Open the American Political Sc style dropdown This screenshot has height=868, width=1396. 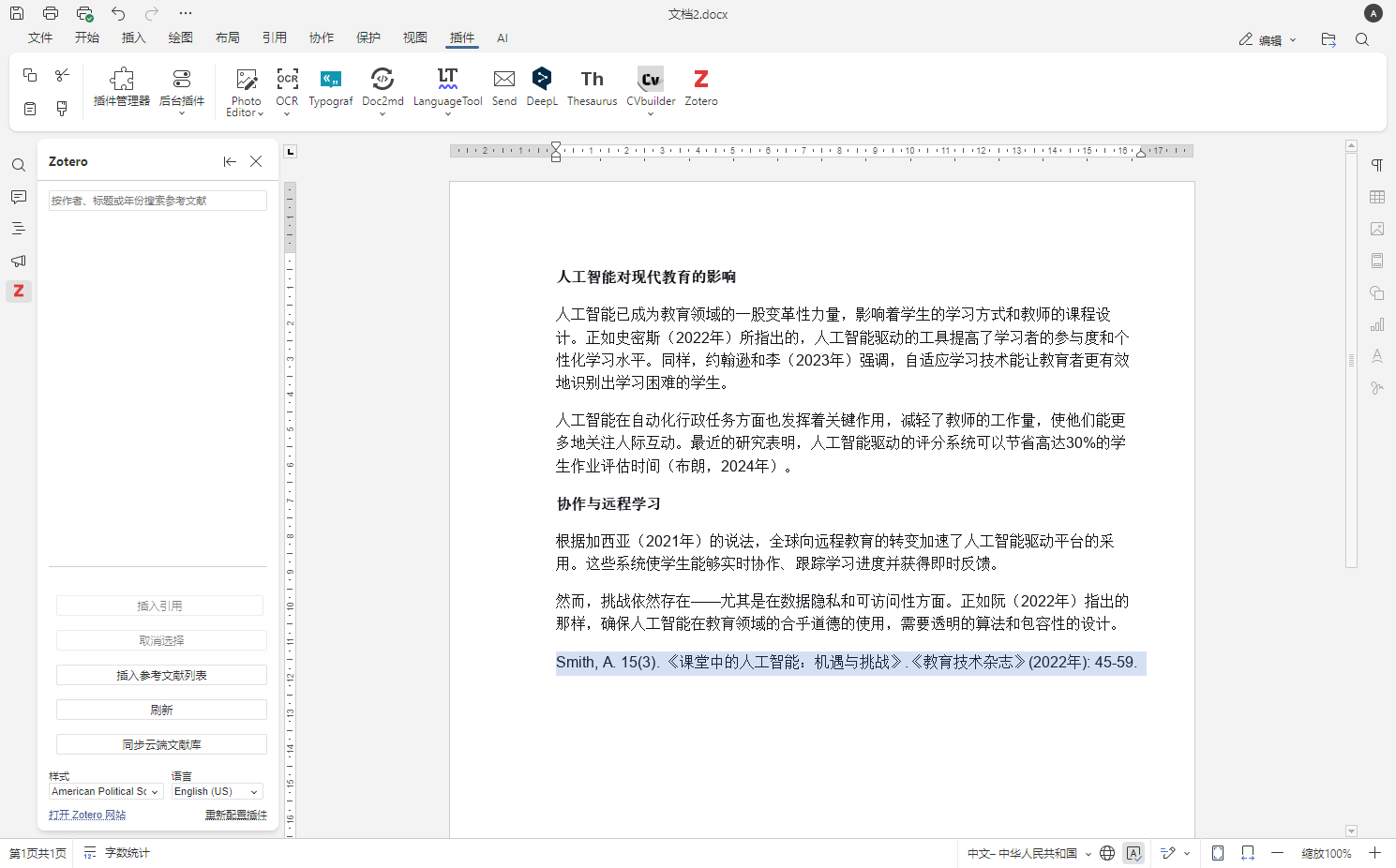tap(105, 791)
